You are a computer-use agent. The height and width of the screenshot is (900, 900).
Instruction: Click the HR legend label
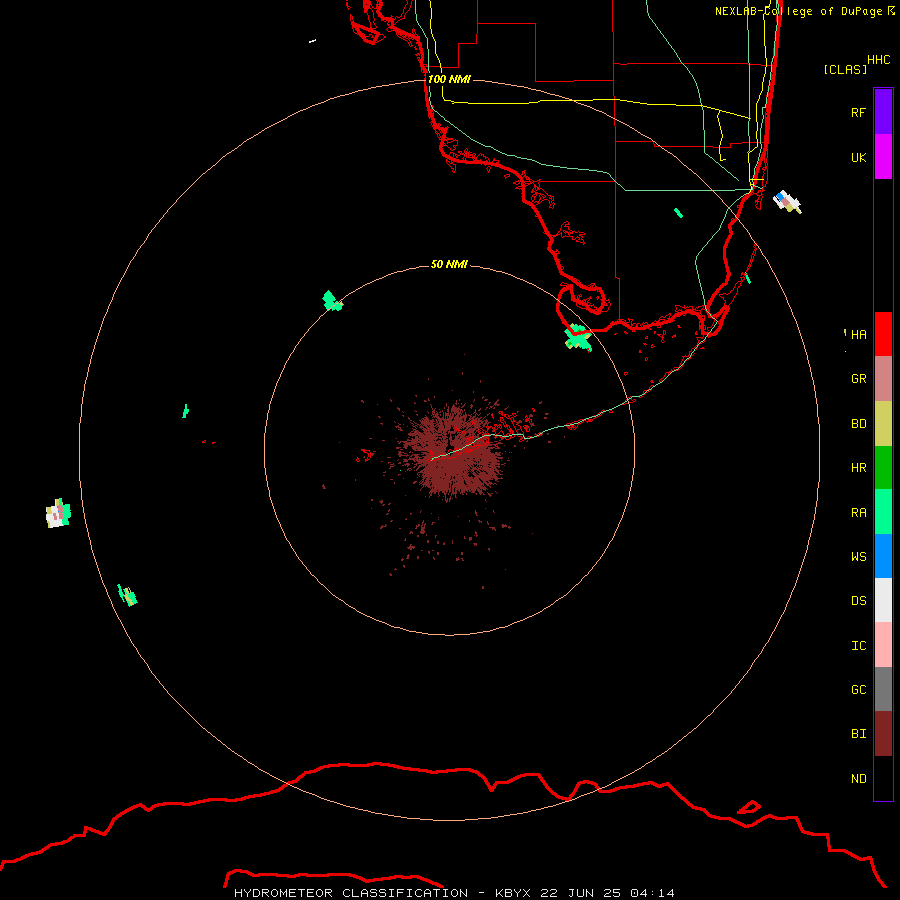858,468
